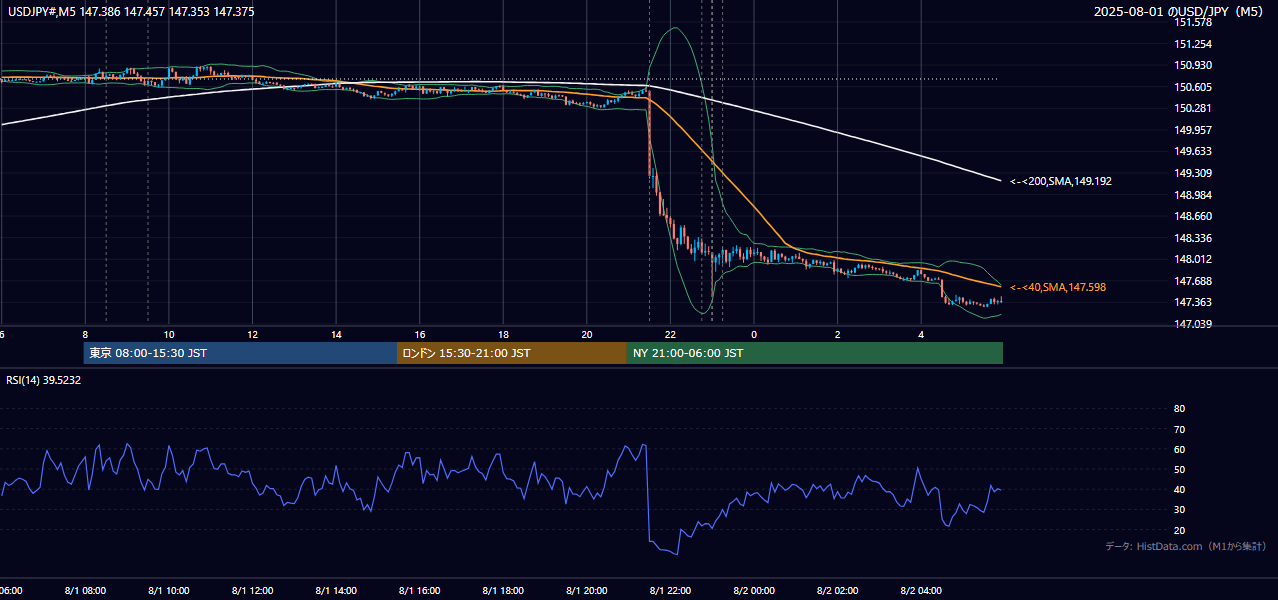Click hour label 14 on price chart axis
Image resolution: width=1278 pixels, height=600 pixels.
click(336, 334)
